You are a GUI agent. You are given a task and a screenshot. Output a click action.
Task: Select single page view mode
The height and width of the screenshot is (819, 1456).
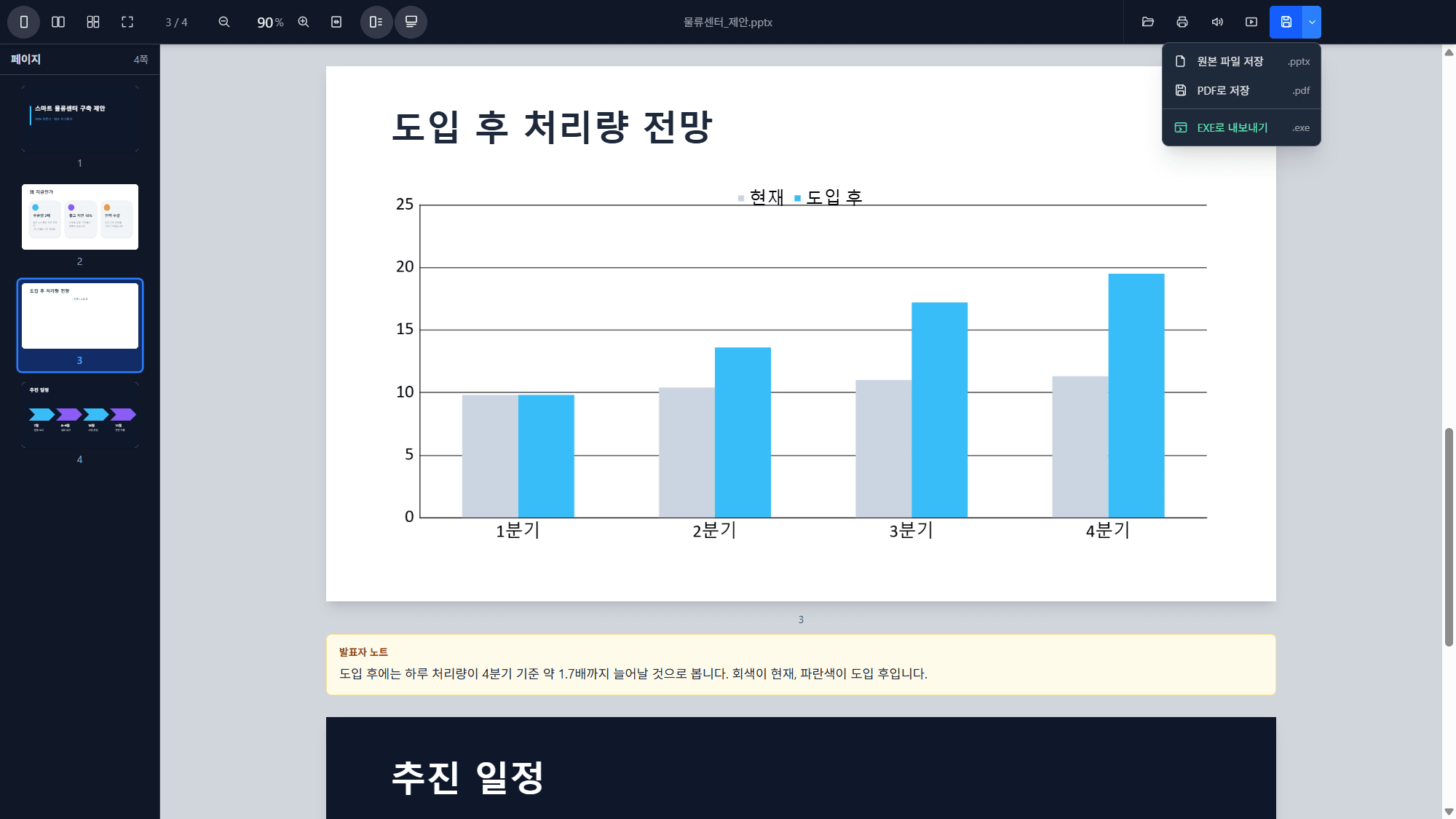coord(23,22)
